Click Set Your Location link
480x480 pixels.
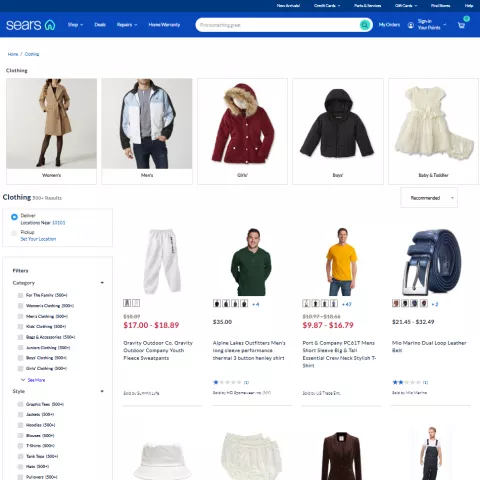38,239
